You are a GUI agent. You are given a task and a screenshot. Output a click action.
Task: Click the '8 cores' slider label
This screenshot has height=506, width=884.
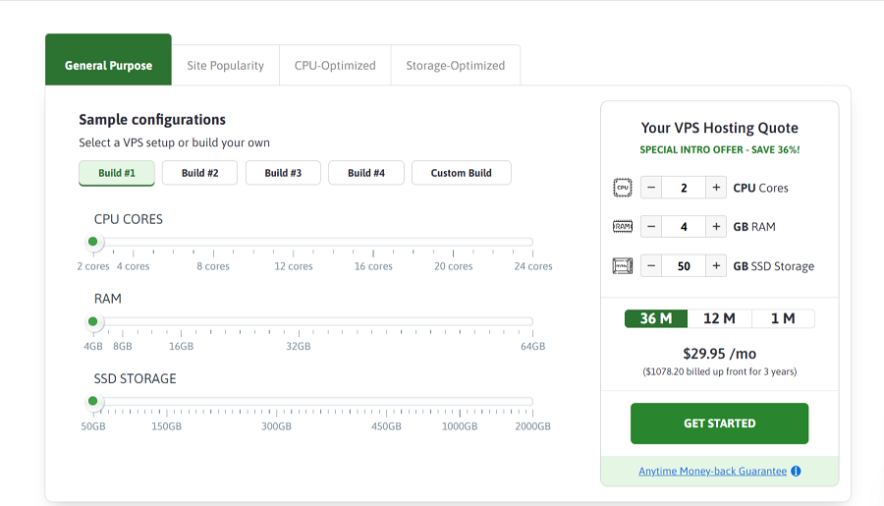[x=213, y=266]
